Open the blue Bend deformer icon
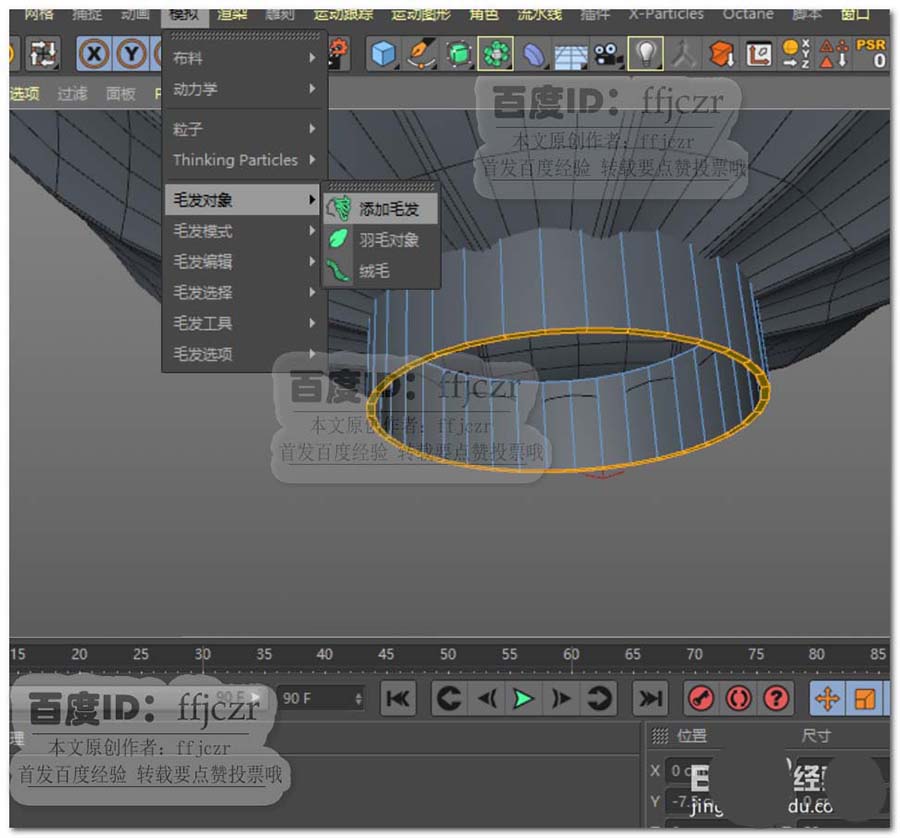 534,55
